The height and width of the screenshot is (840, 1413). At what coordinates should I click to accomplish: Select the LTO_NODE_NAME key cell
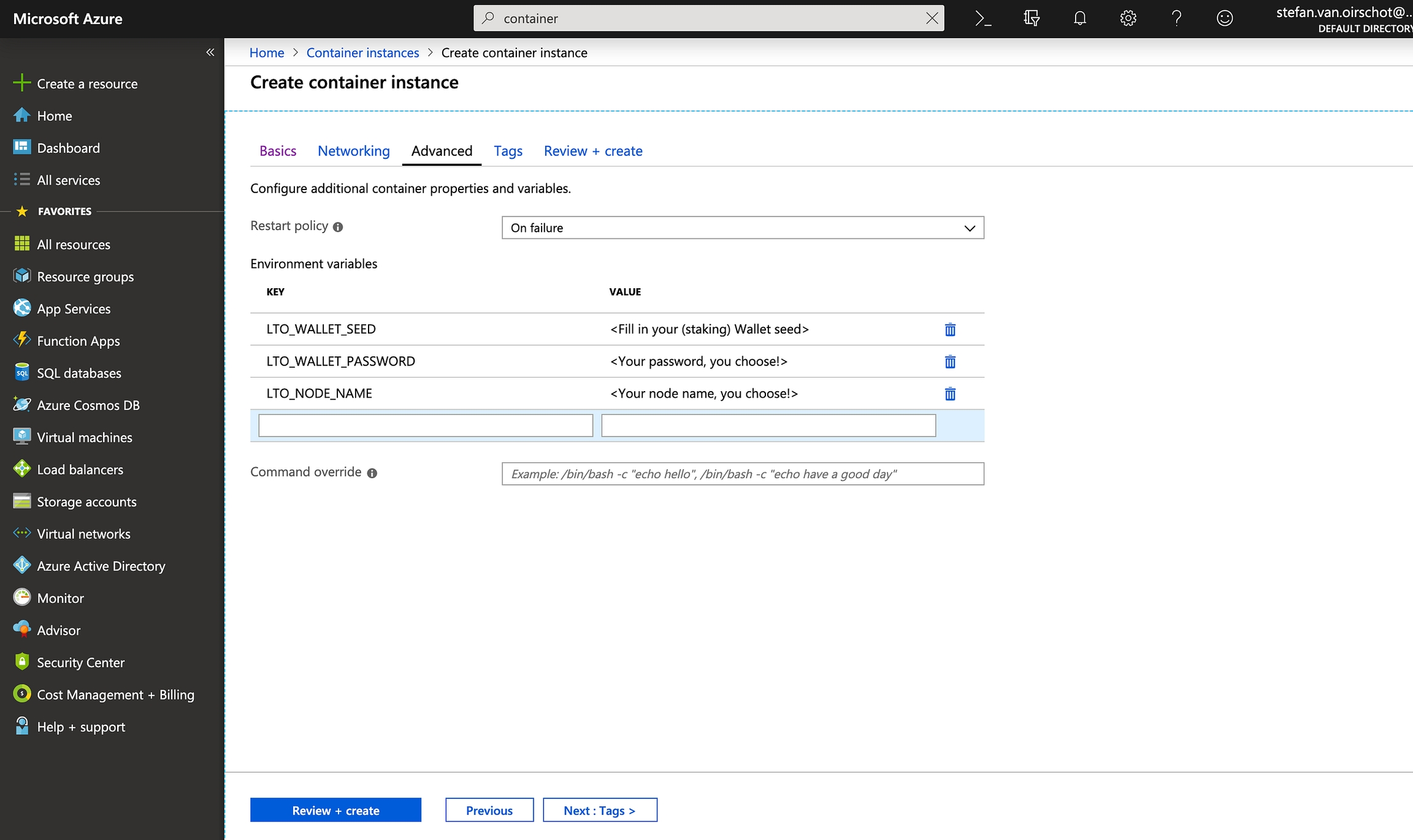(x=319, y=394)
